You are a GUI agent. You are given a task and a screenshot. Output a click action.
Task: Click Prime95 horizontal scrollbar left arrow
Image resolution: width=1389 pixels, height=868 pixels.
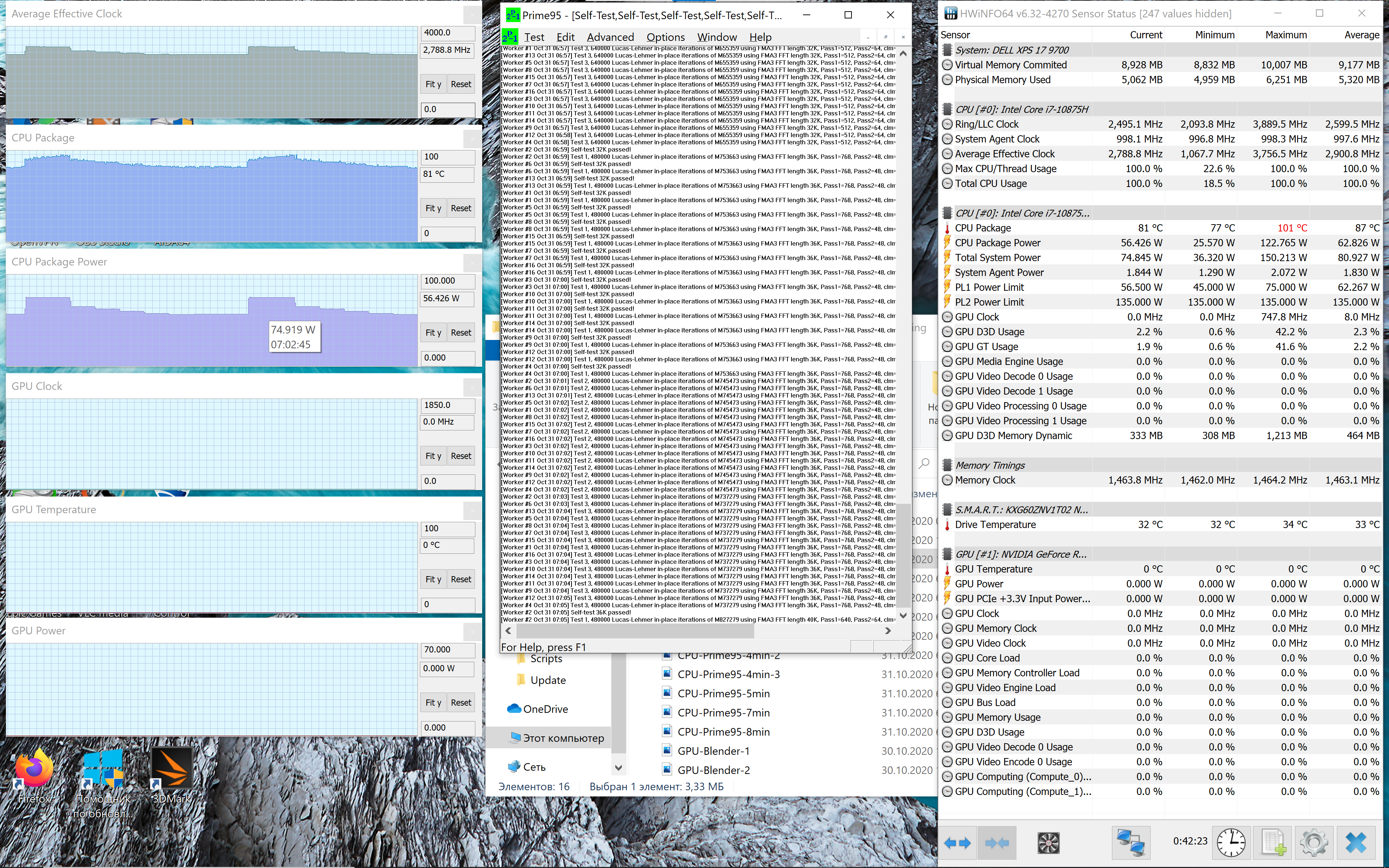coord(508,630)
